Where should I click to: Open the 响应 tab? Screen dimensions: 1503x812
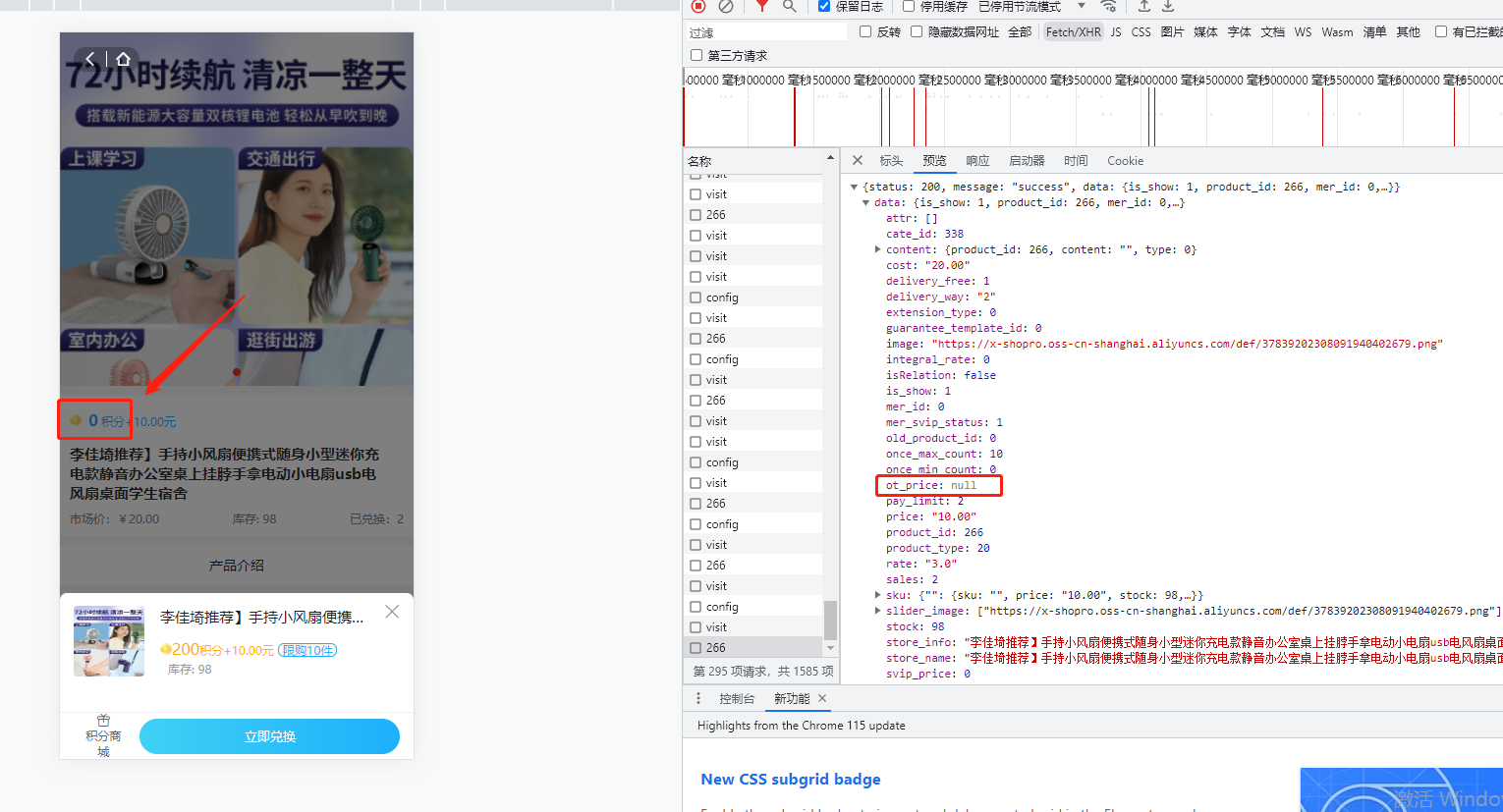tap(977, 160)
